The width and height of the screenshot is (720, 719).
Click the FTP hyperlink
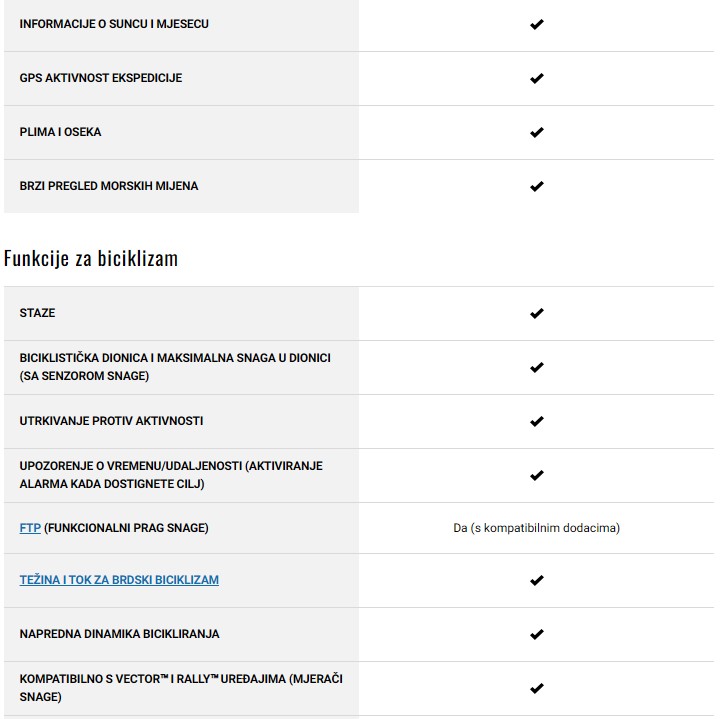tap(30, 527)
